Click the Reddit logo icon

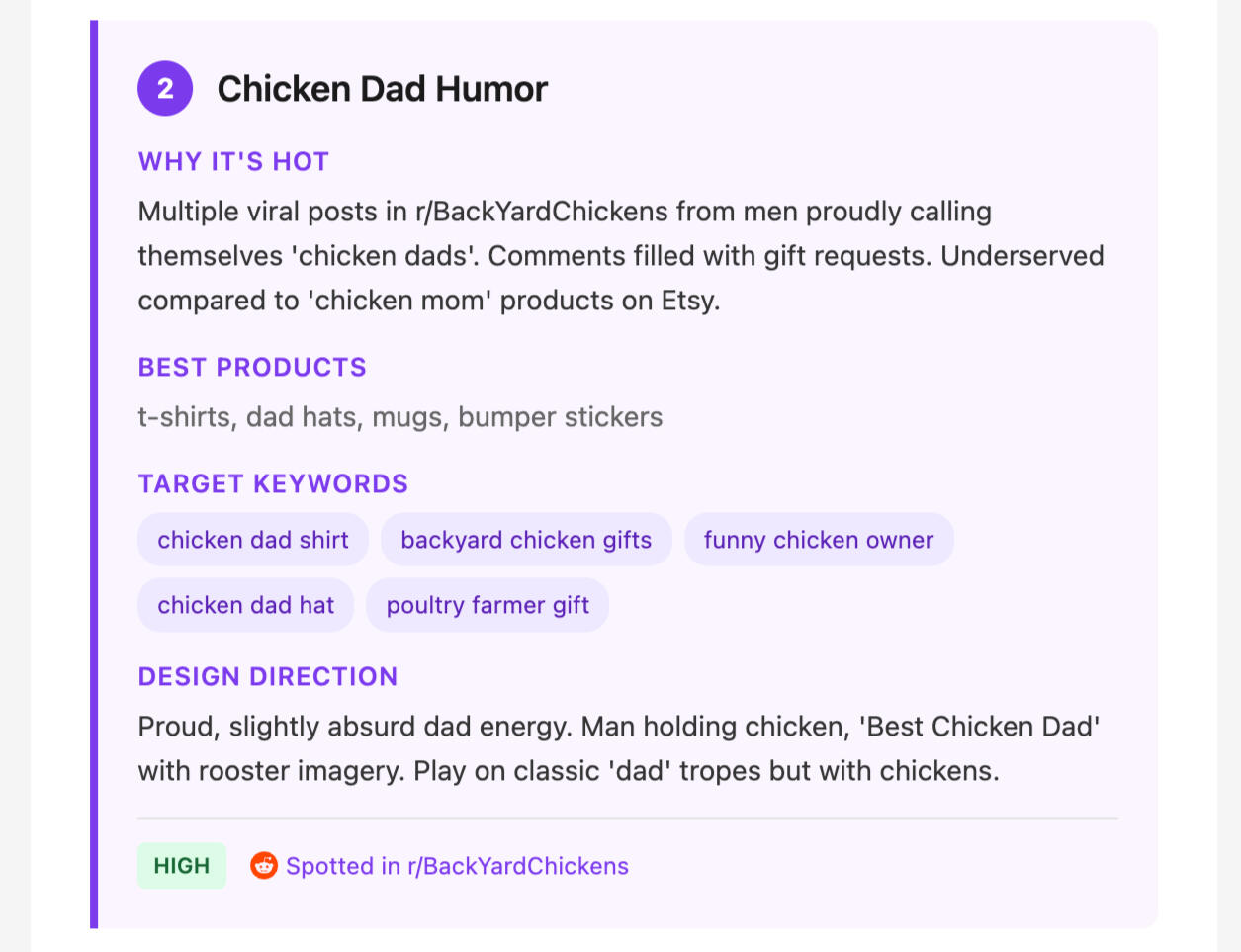[263, 866]
